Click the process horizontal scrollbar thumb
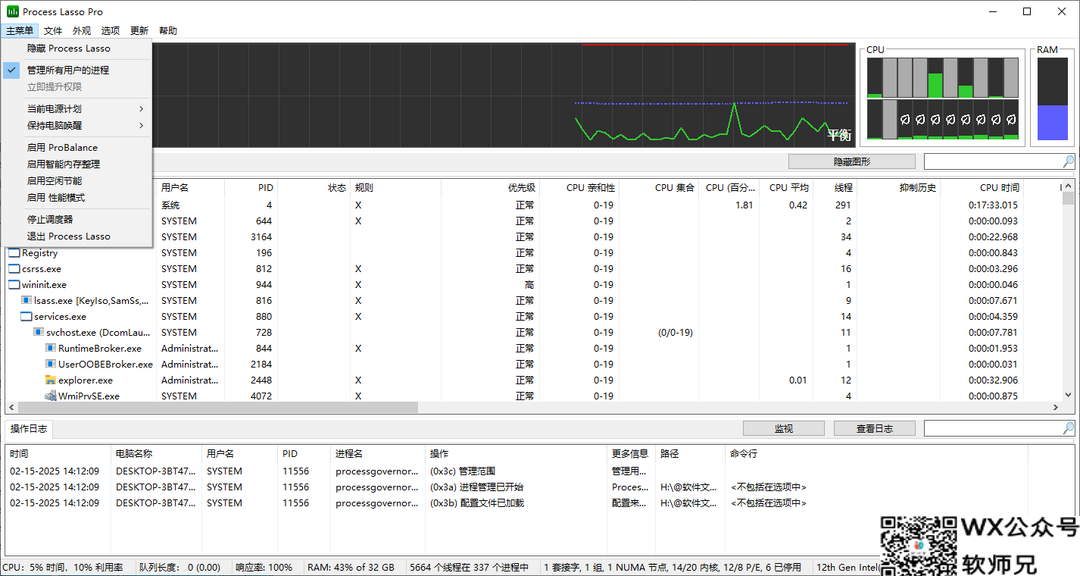Viewport: 1080px width, 576px height. click(x=218, y=407)
